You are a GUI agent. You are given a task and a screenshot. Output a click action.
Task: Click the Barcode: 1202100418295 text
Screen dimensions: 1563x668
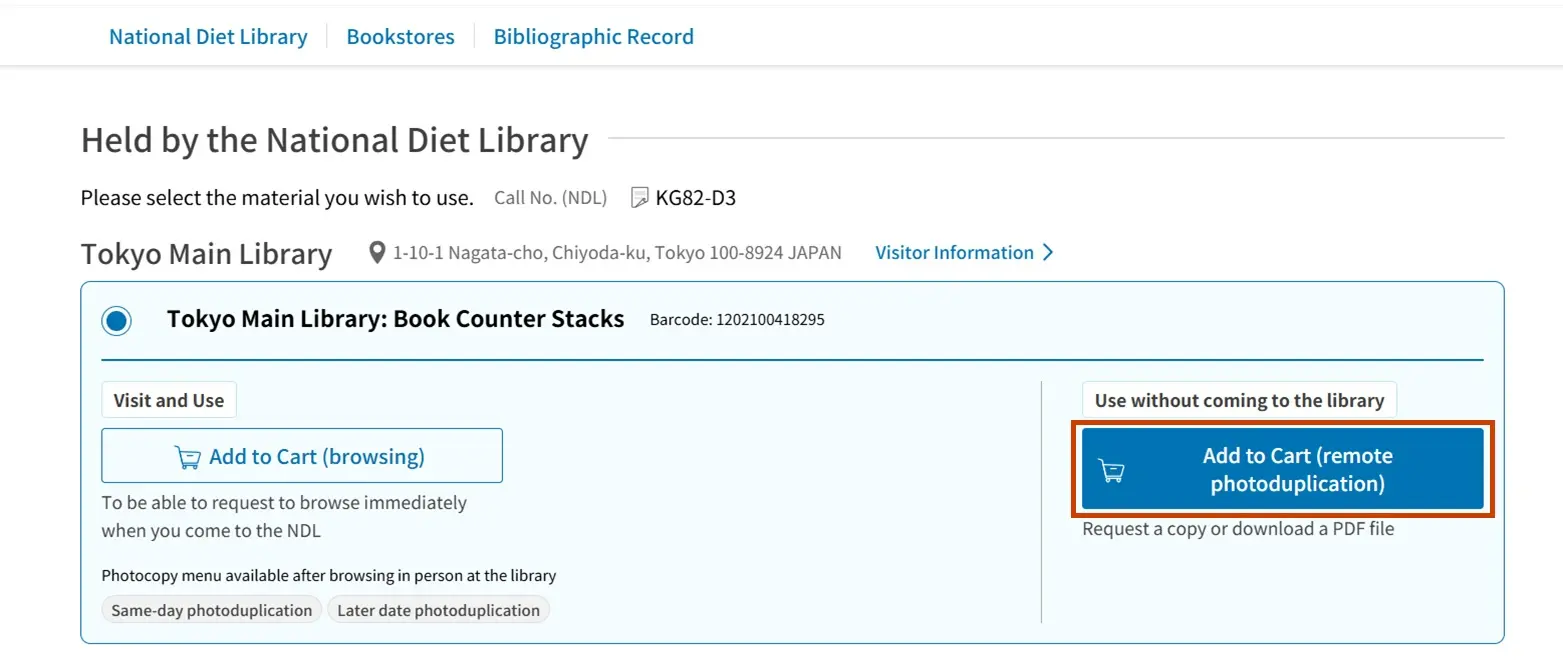[737, 320]
